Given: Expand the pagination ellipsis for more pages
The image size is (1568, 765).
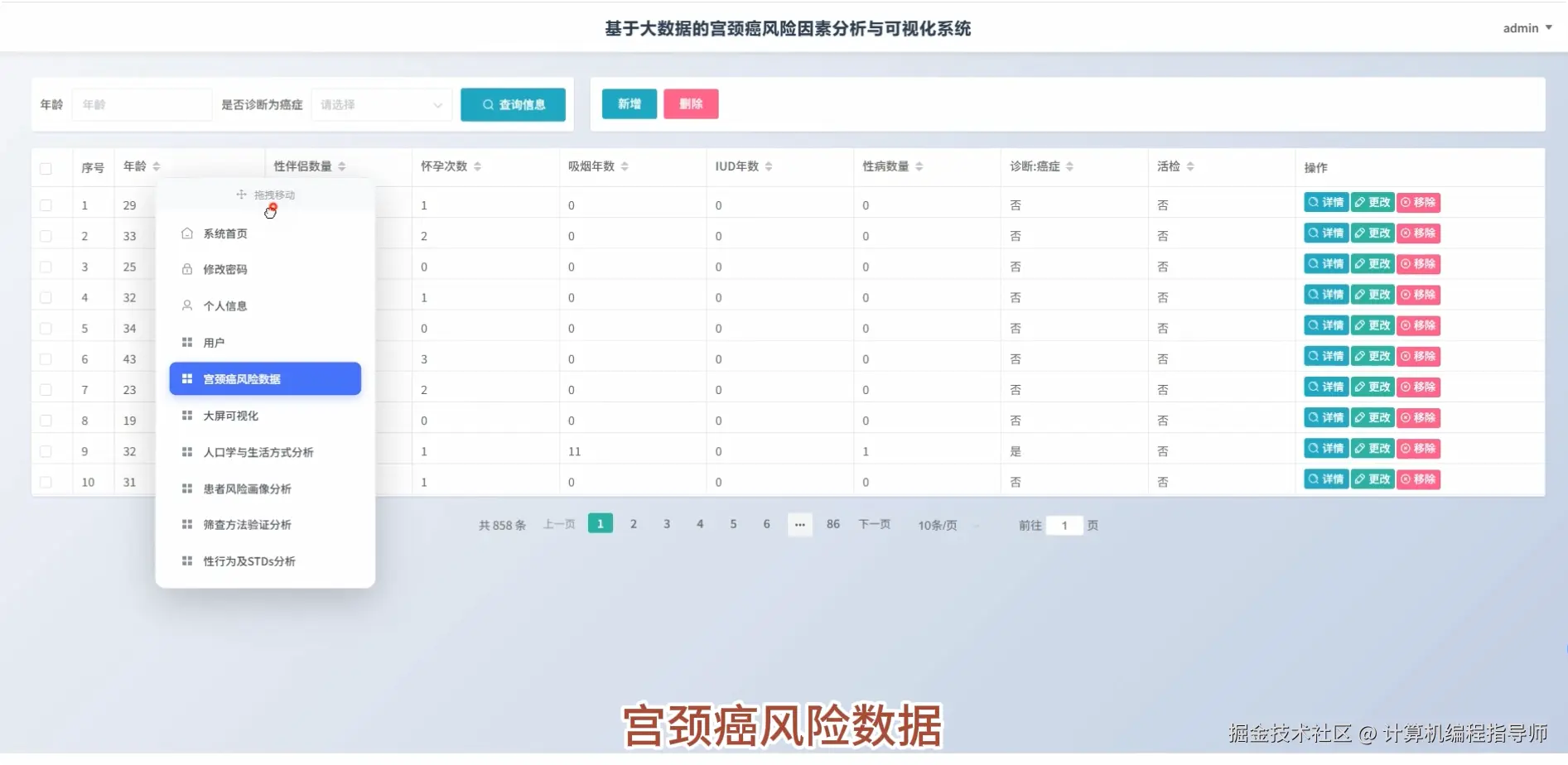Looking at the screenshot, I should tap(799, 524).
